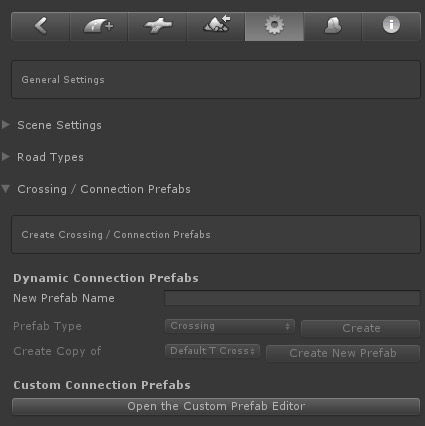The height and width of the screenshot is (426, 425).
Task: Open the gear settings tab
Action: pos(274,26)
